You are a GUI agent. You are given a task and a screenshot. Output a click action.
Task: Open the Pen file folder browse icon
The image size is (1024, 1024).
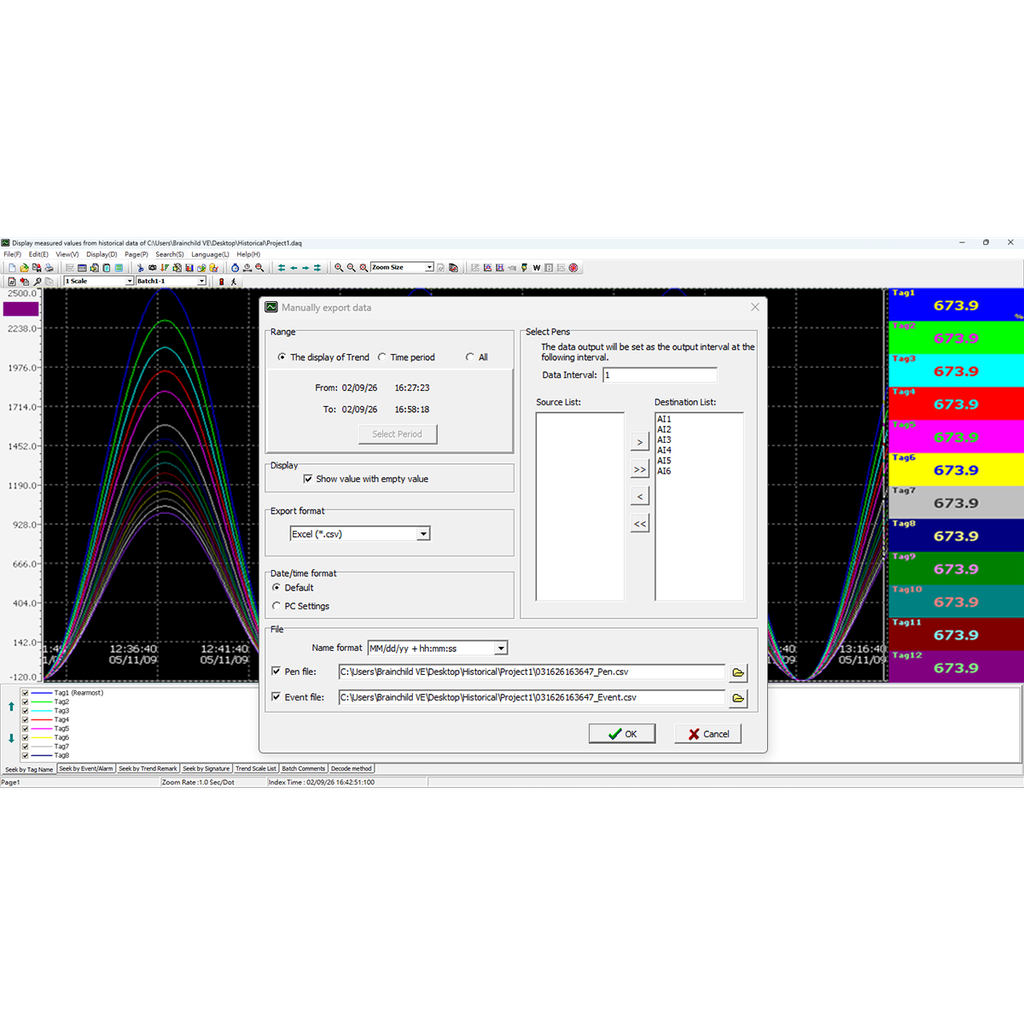738,673
